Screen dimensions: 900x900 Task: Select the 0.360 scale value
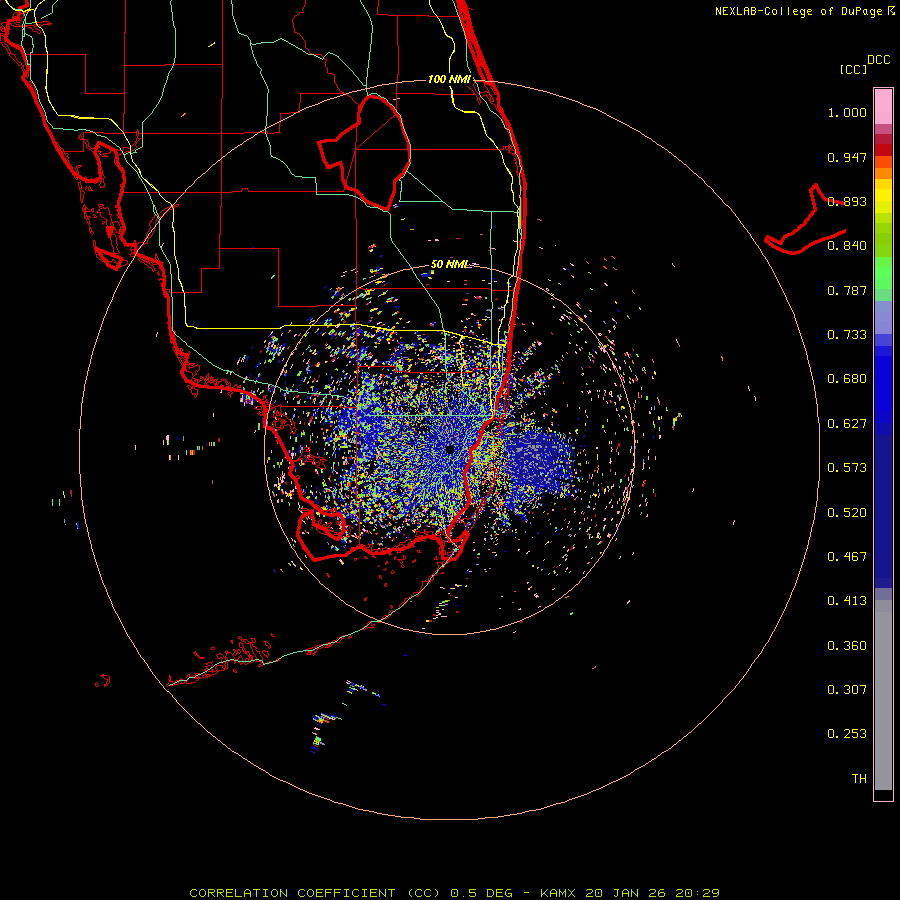coord(847,646)
